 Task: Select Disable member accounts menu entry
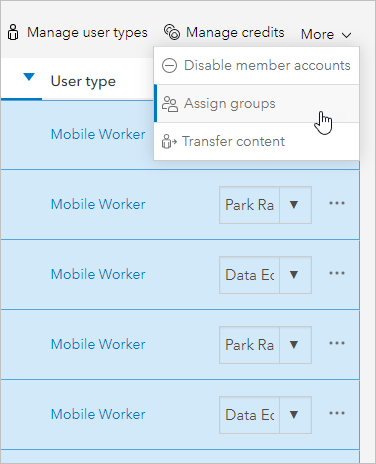point(256,65)
